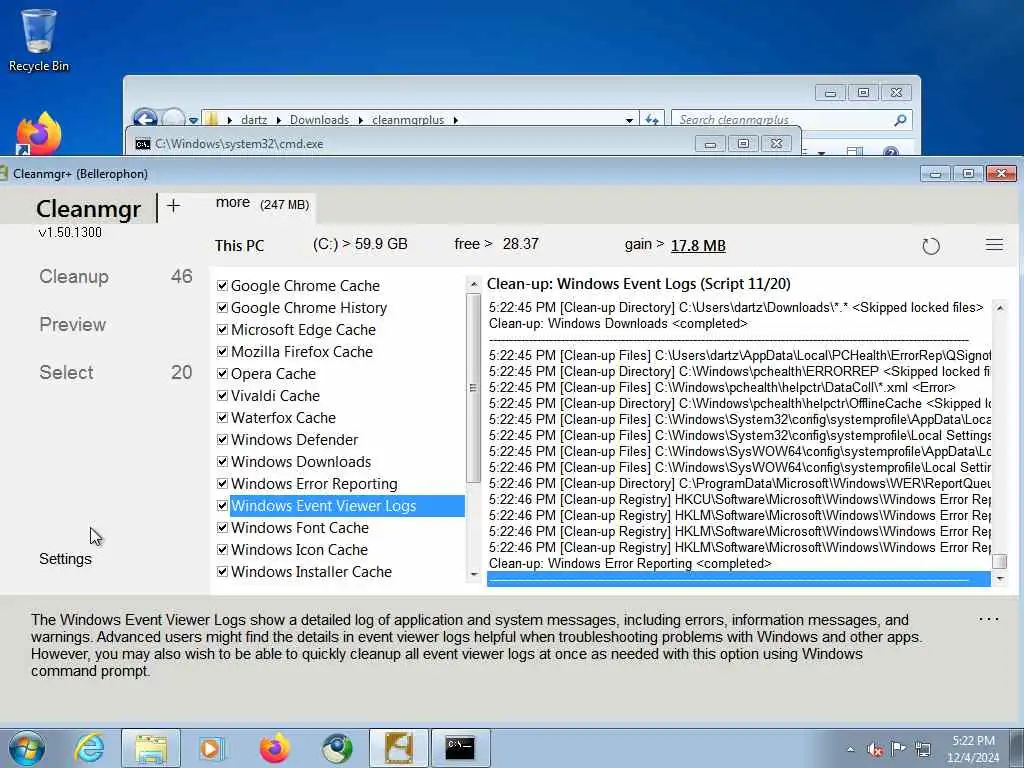1024x768 pixels.
Task: Open the three-dots icon in description panel
Action: (989, 619)
